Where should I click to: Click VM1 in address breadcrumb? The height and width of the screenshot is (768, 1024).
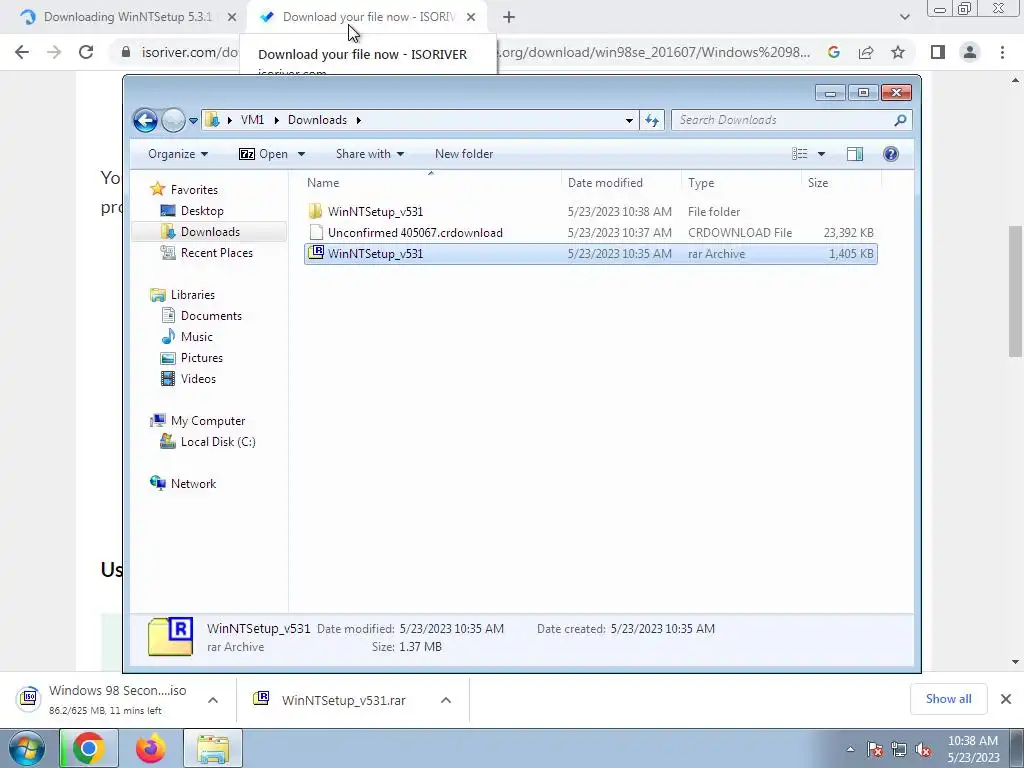(x=252, y=120)
